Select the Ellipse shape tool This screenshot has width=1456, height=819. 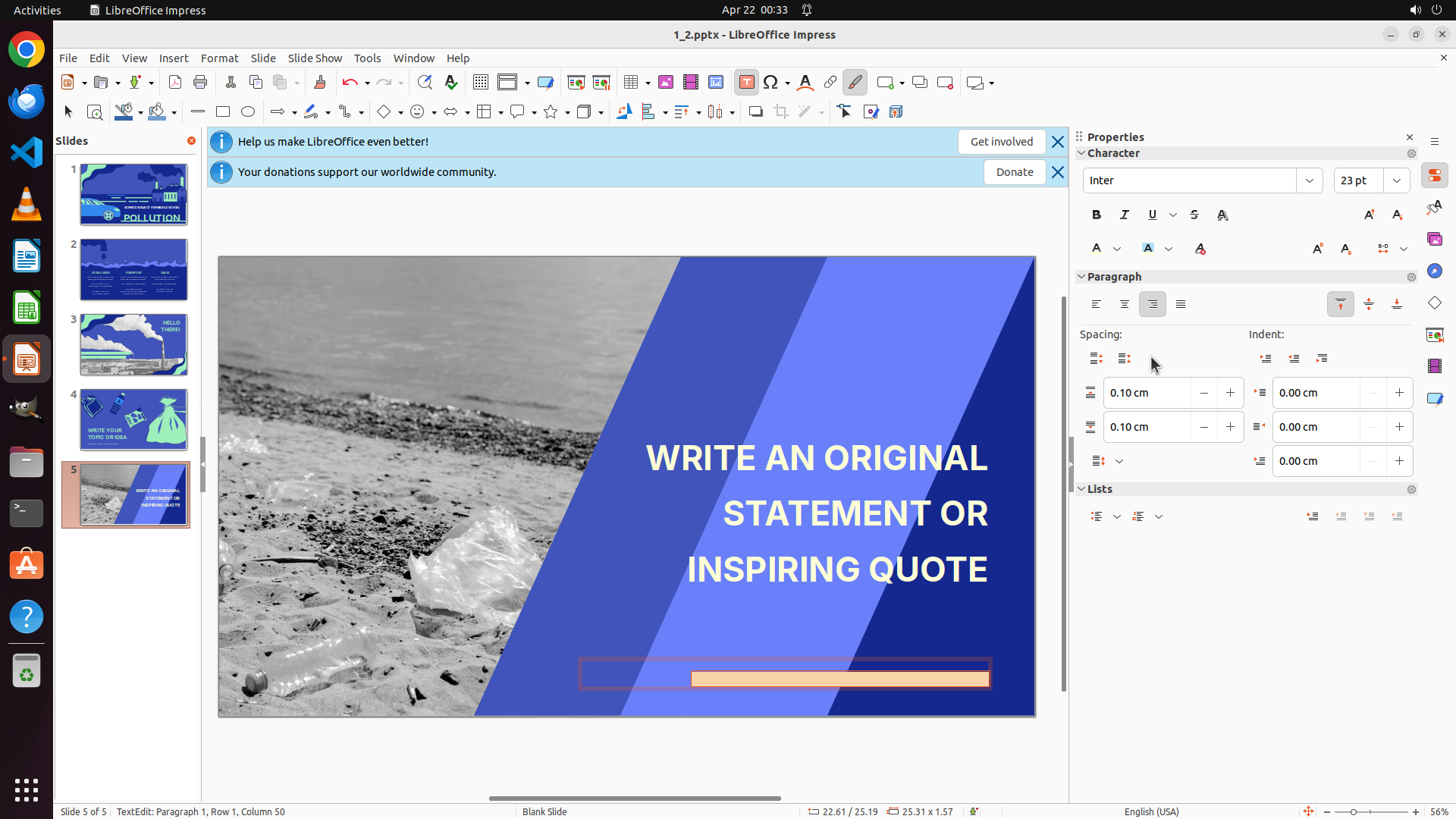(248, 112)
